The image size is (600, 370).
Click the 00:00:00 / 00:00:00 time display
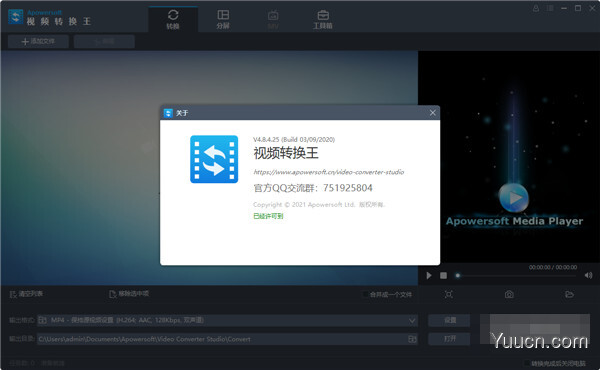coord(553,267)
